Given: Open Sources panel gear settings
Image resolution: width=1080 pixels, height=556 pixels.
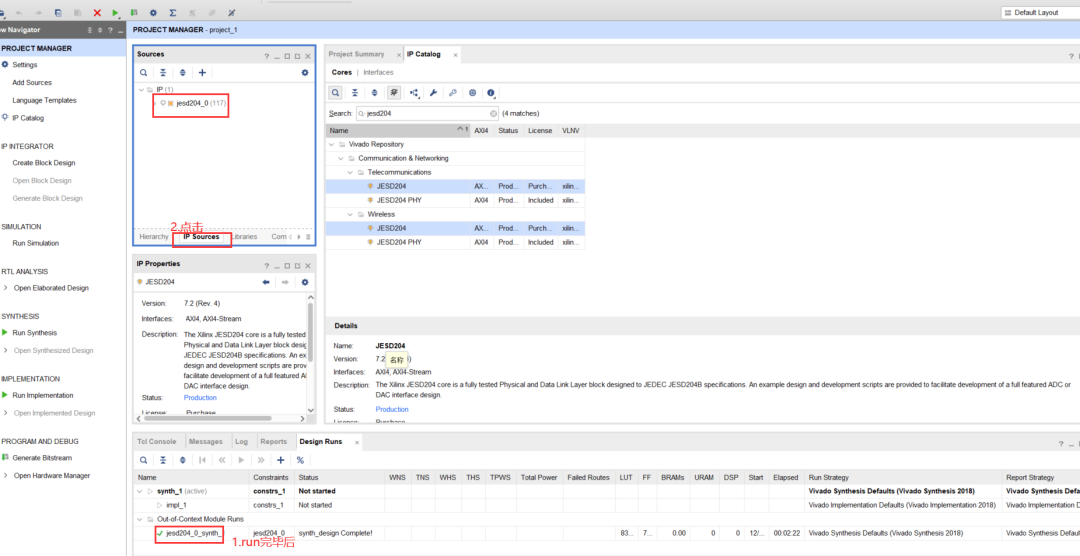Looking at the screenshot, I should [x=305, y=72].
